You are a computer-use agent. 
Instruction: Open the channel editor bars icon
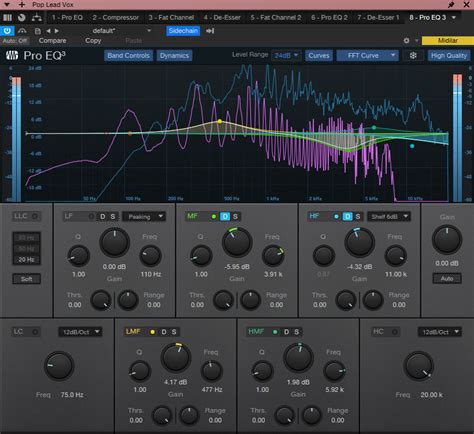[x=7, y=18]
